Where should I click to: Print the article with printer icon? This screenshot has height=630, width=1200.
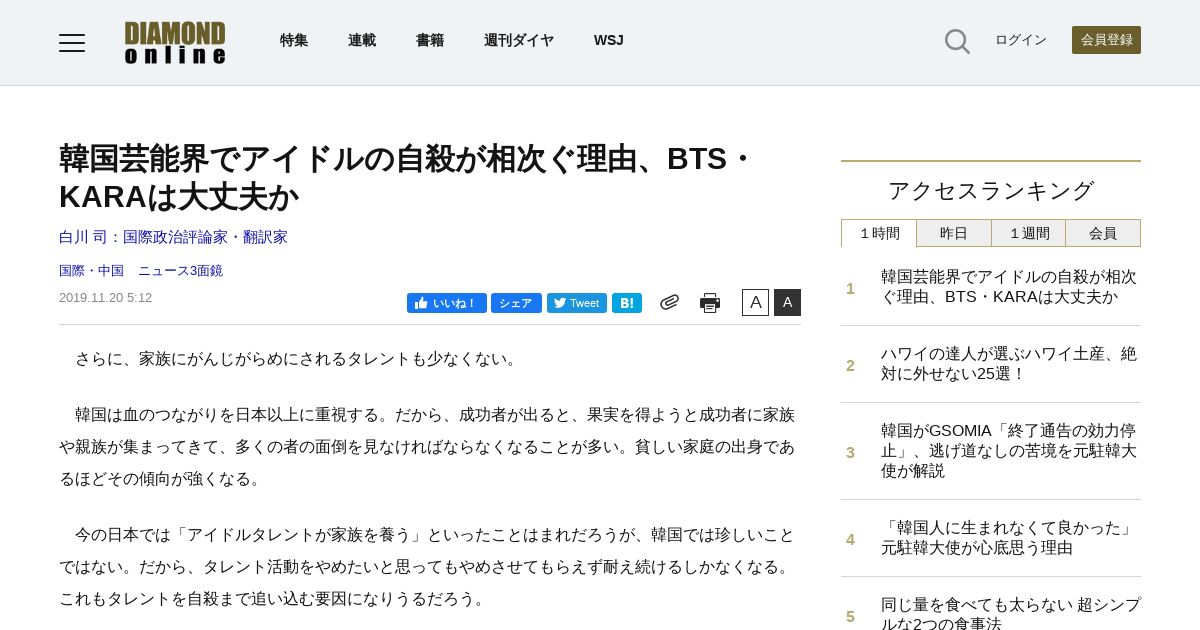coord(710,303)
